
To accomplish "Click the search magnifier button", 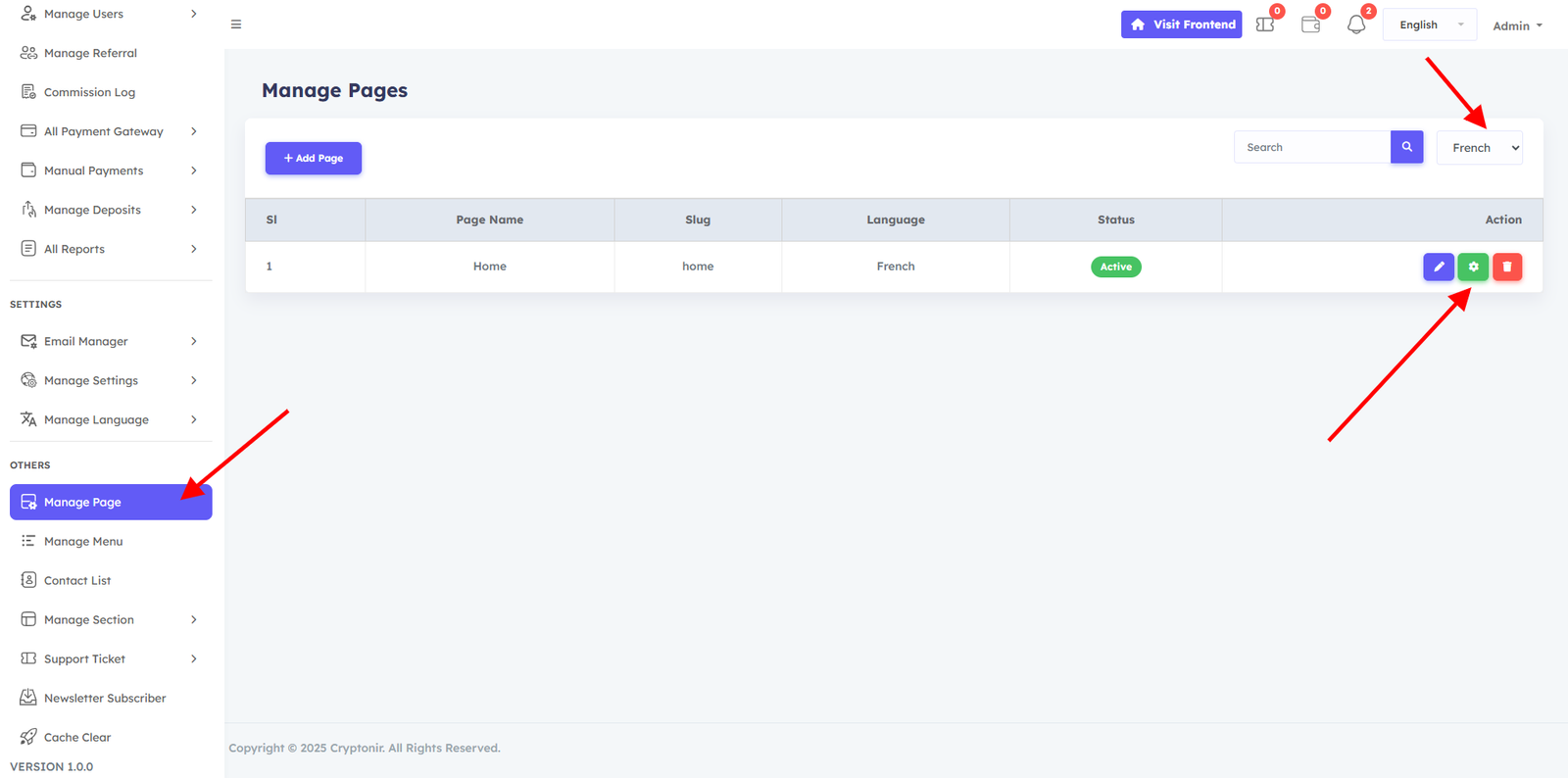I will click(1406, 147).
